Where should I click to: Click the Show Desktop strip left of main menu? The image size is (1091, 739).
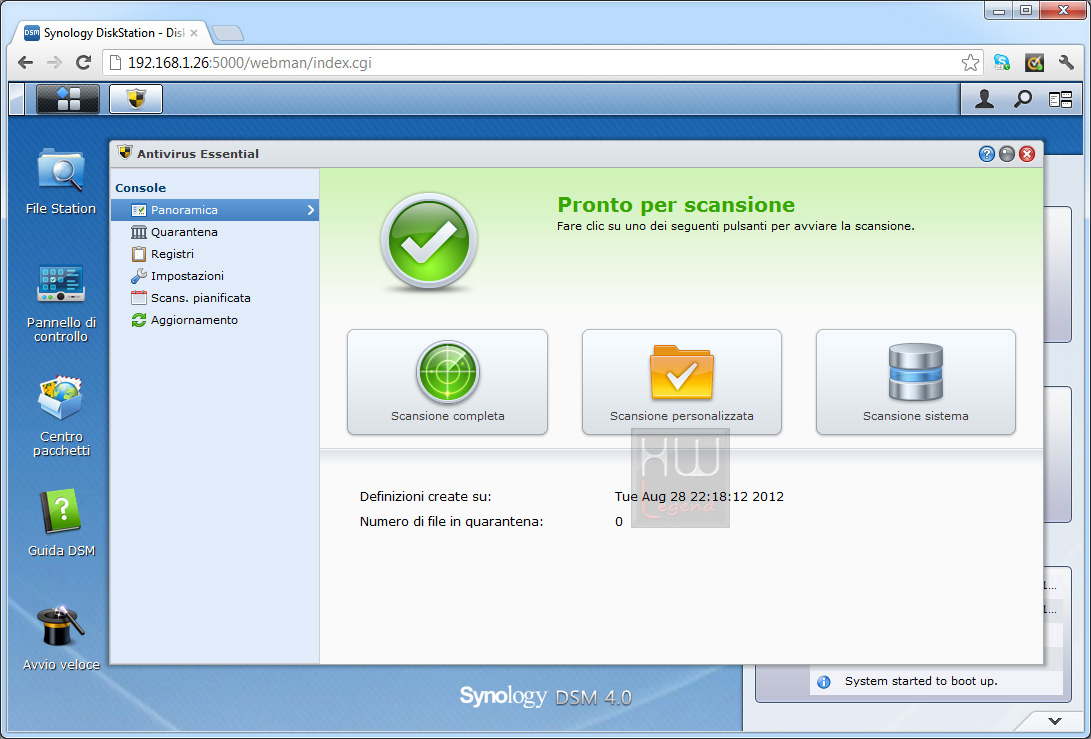point(17,99)
